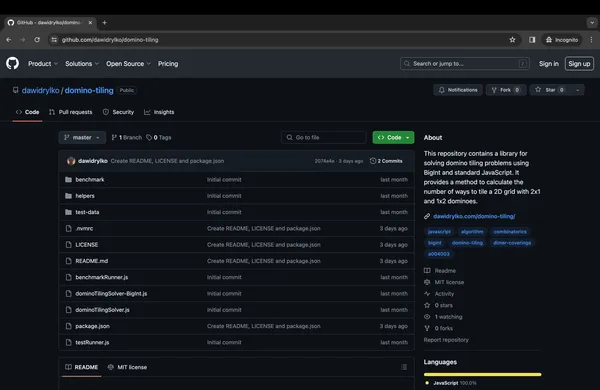This screenshot has height=390, width=600.
Task: Click the a004003 topic tag
Action: click(x=439, y=254)
